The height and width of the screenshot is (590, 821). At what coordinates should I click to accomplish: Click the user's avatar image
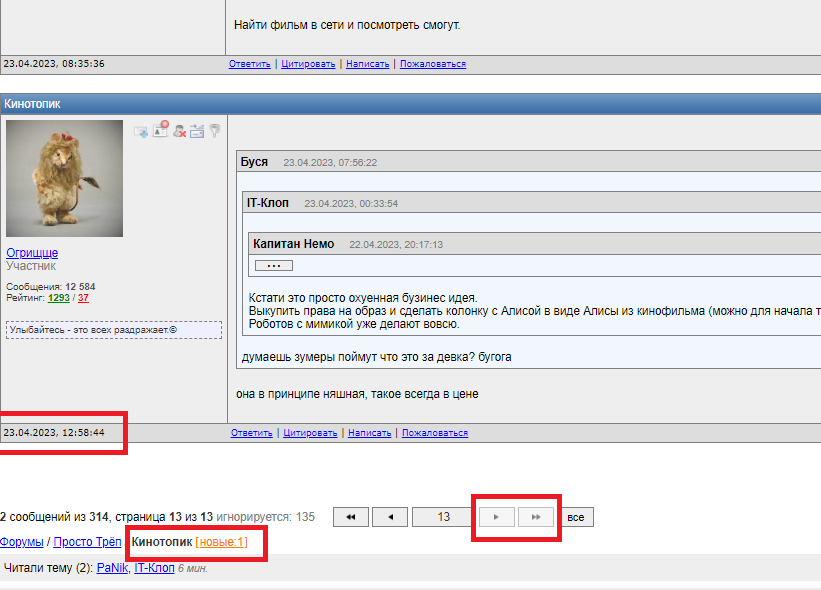pos(64,178)
